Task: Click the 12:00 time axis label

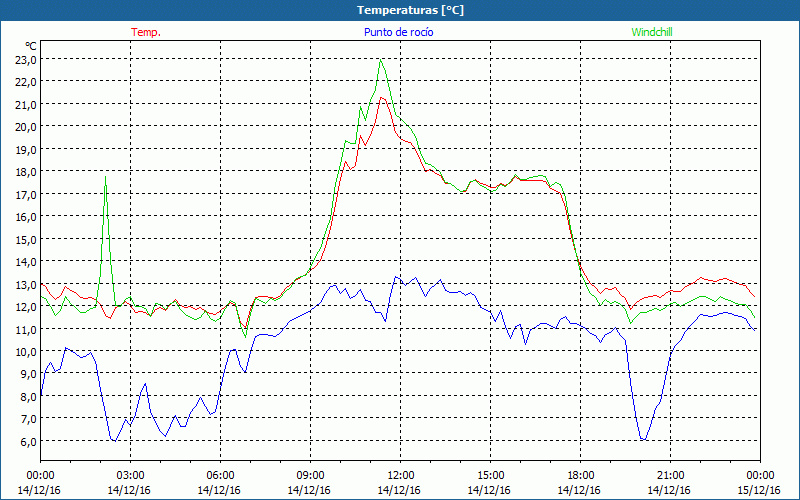Action: point(401,475)
